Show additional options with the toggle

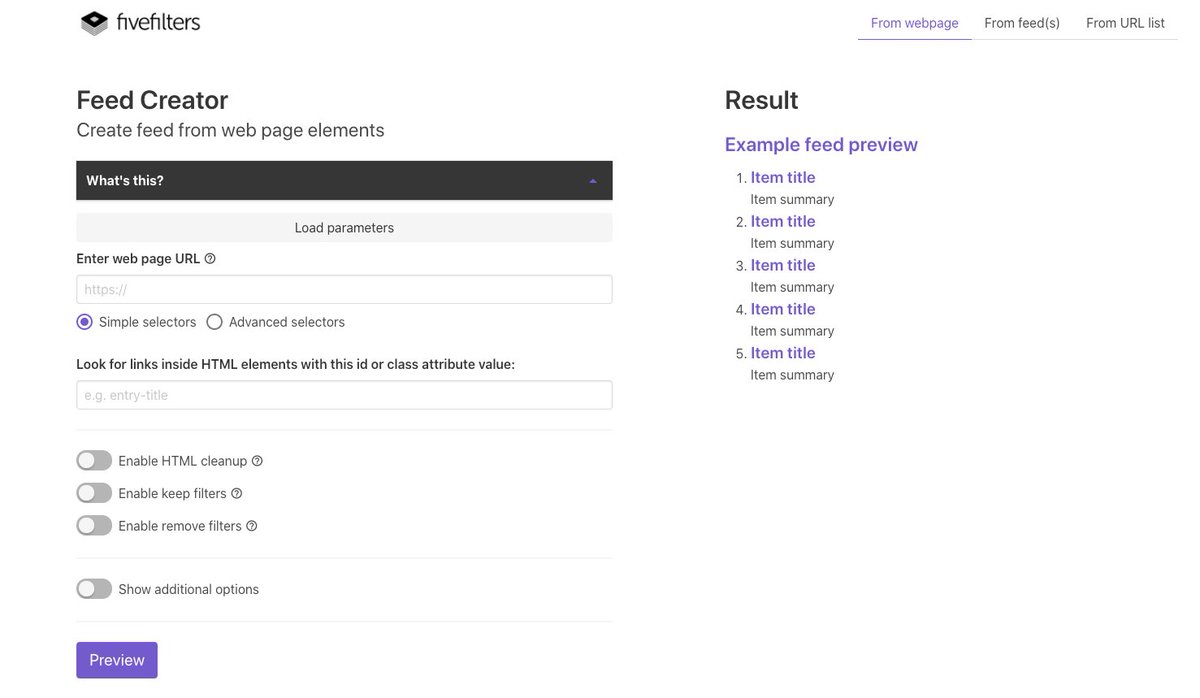pos(93,587)
